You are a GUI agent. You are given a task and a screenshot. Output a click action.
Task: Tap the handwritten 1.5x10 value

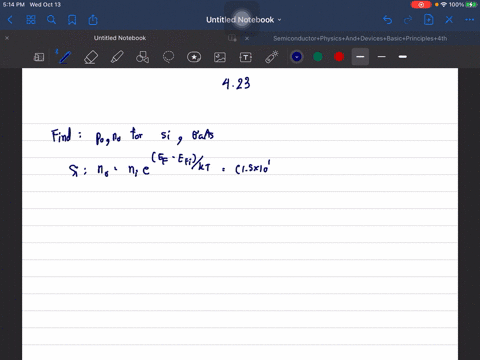pos(253,168)
